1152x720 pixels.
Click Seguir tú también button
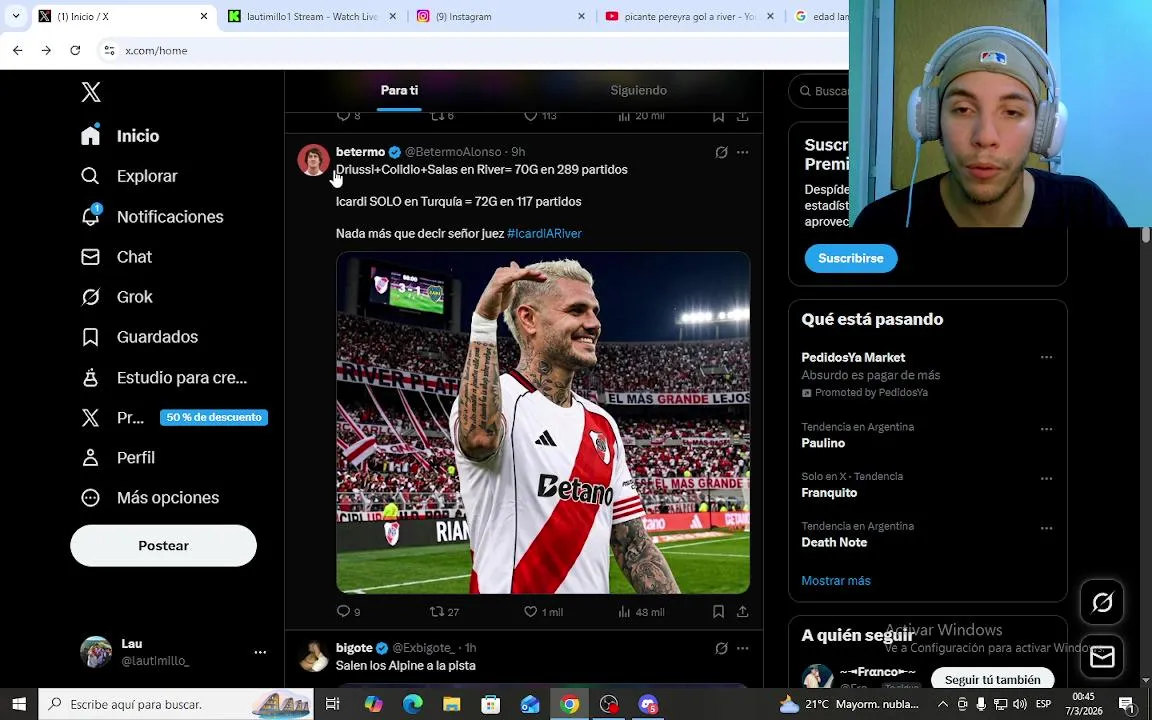[992, 680]
